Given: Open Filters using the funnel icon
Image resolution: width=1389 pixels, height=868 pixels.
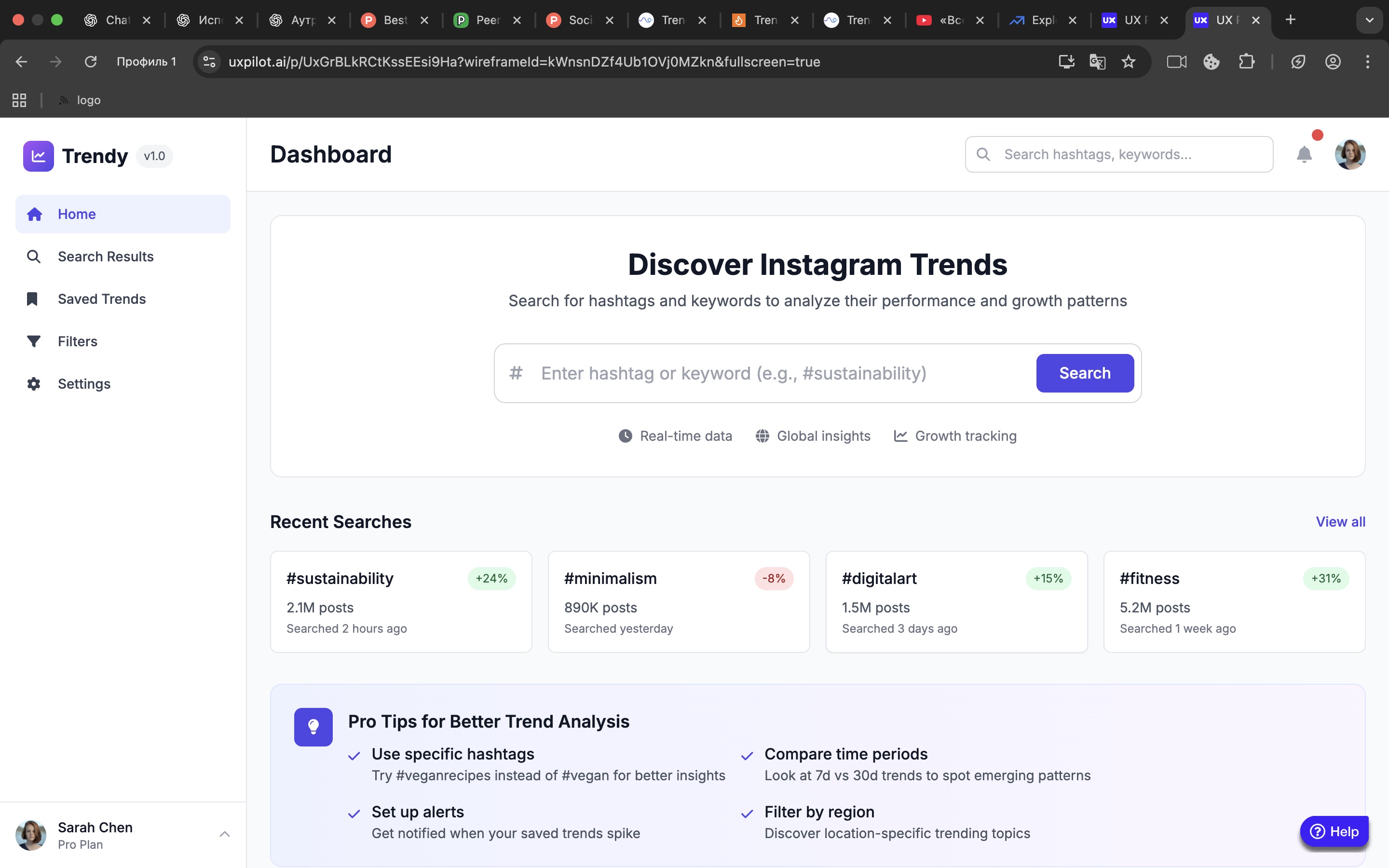Looking at the screenshot, I should click(x=33, y=341).
